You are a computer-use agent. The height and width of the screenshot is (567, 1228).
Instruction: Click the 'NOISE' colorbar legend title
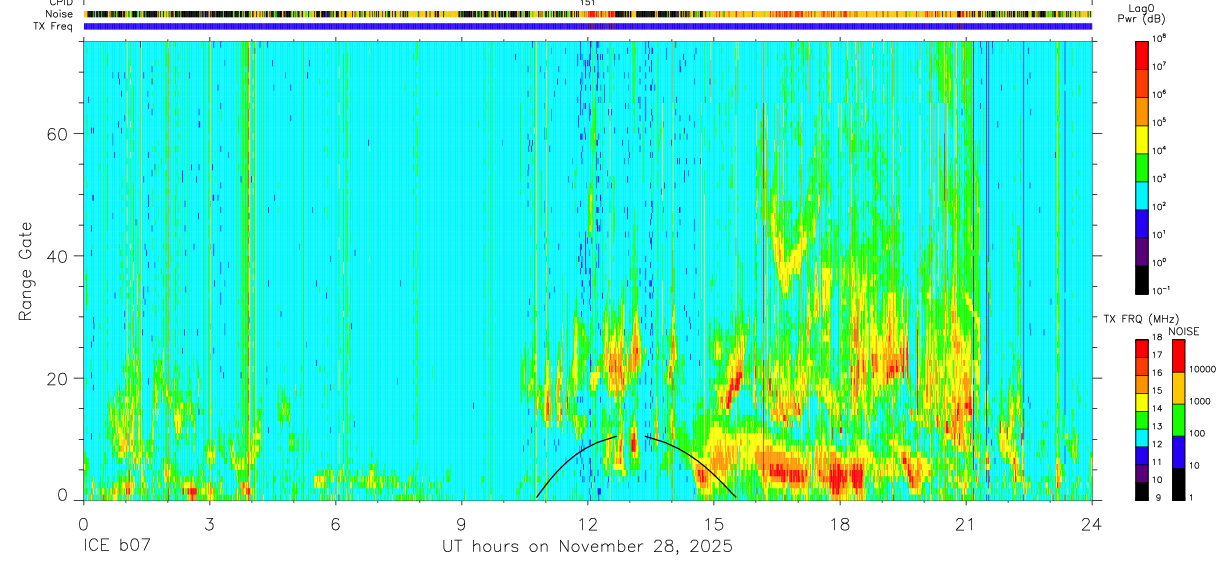(1183, 331)
